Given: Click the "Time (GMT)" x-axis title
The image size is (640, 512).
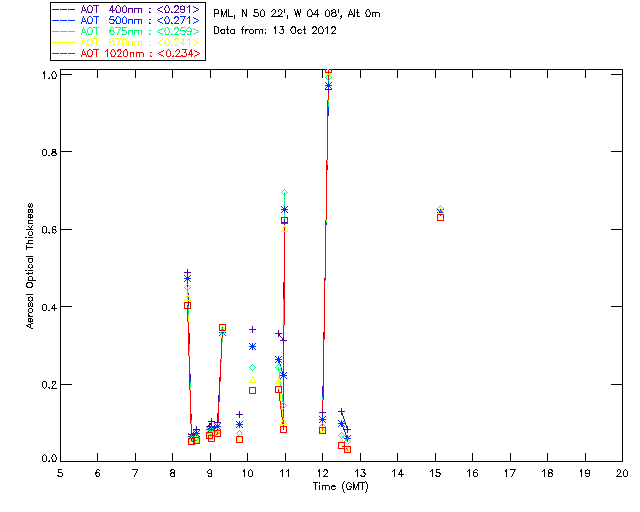Looking at the screenshot, I should tap(340, 487).
